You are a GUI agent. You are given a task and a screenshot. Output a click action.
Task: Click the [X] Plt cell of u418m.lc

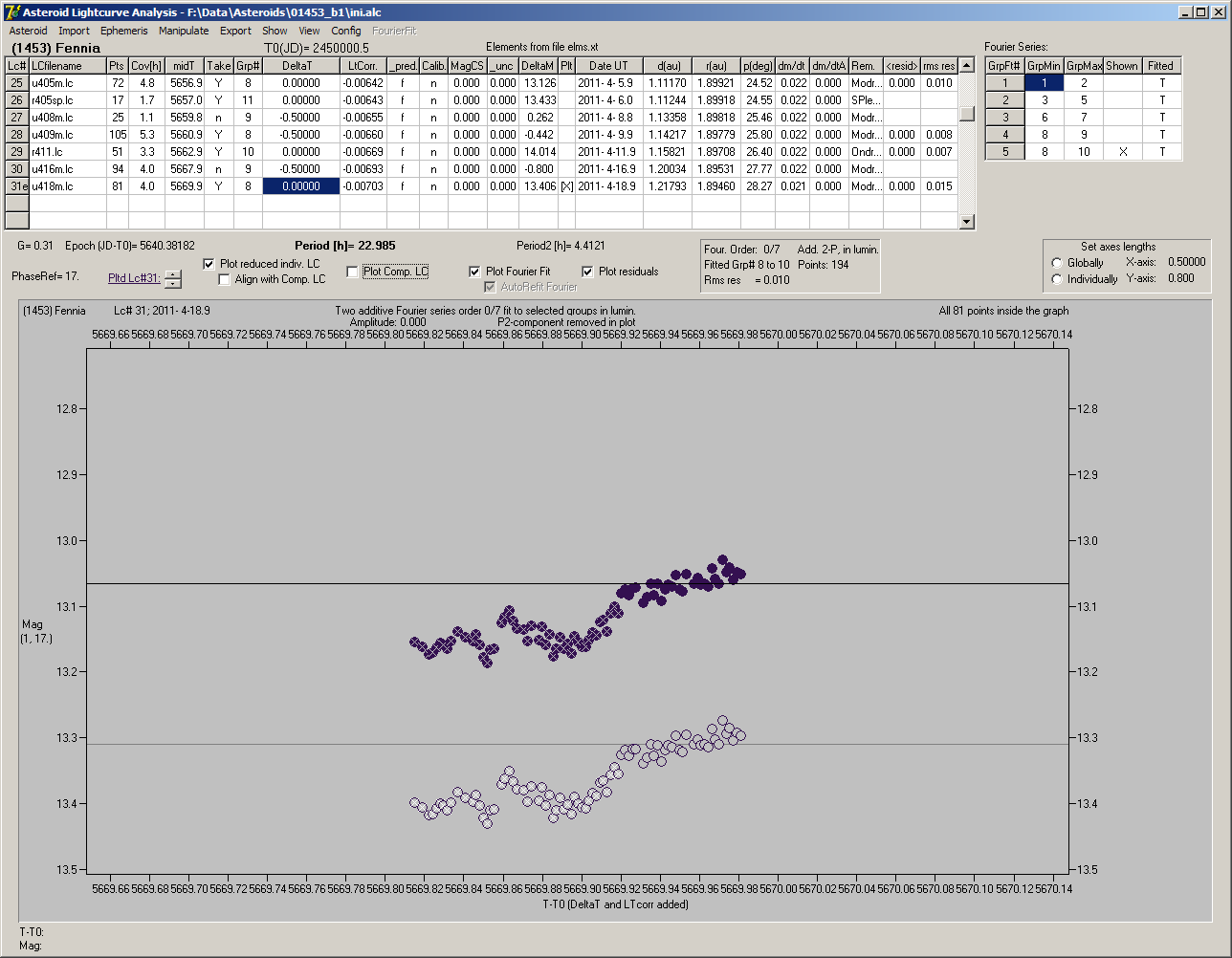tap(567, 186)
